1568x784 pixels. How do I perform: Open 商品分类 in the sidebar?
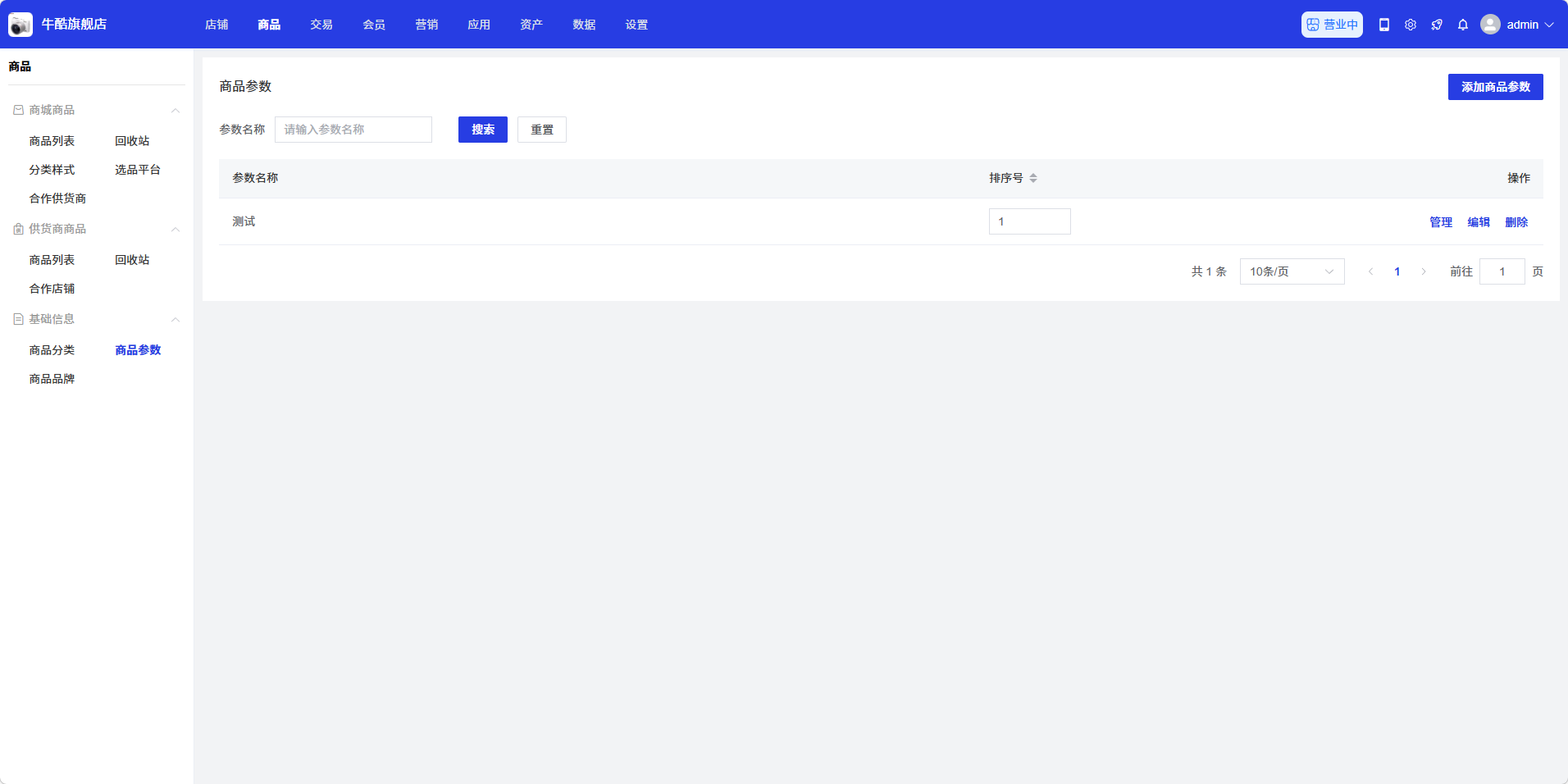[x=52, y=350]
